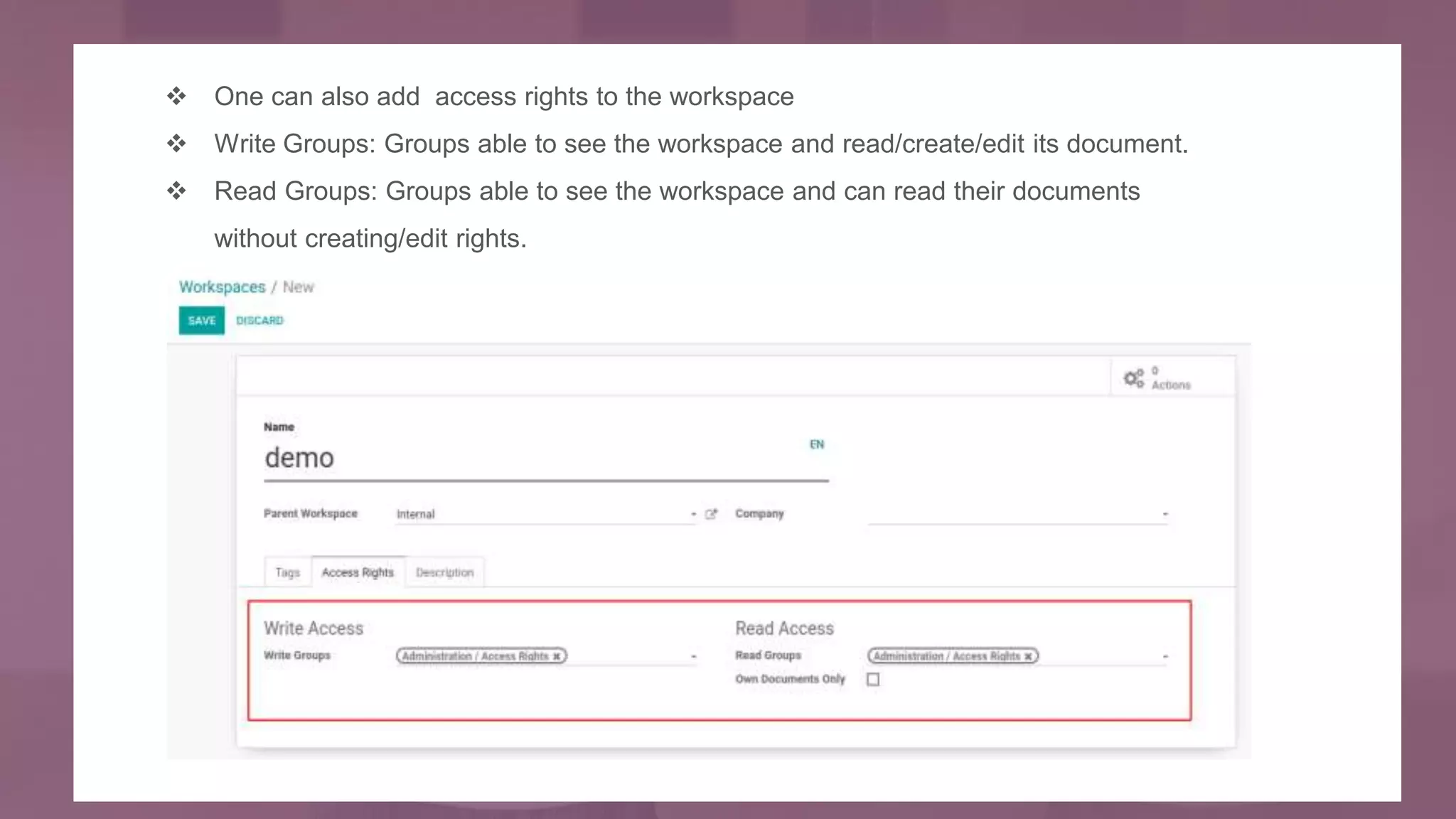Switch to the Tags tab
Screen dimensions: 1456x819
pos(288,572)
